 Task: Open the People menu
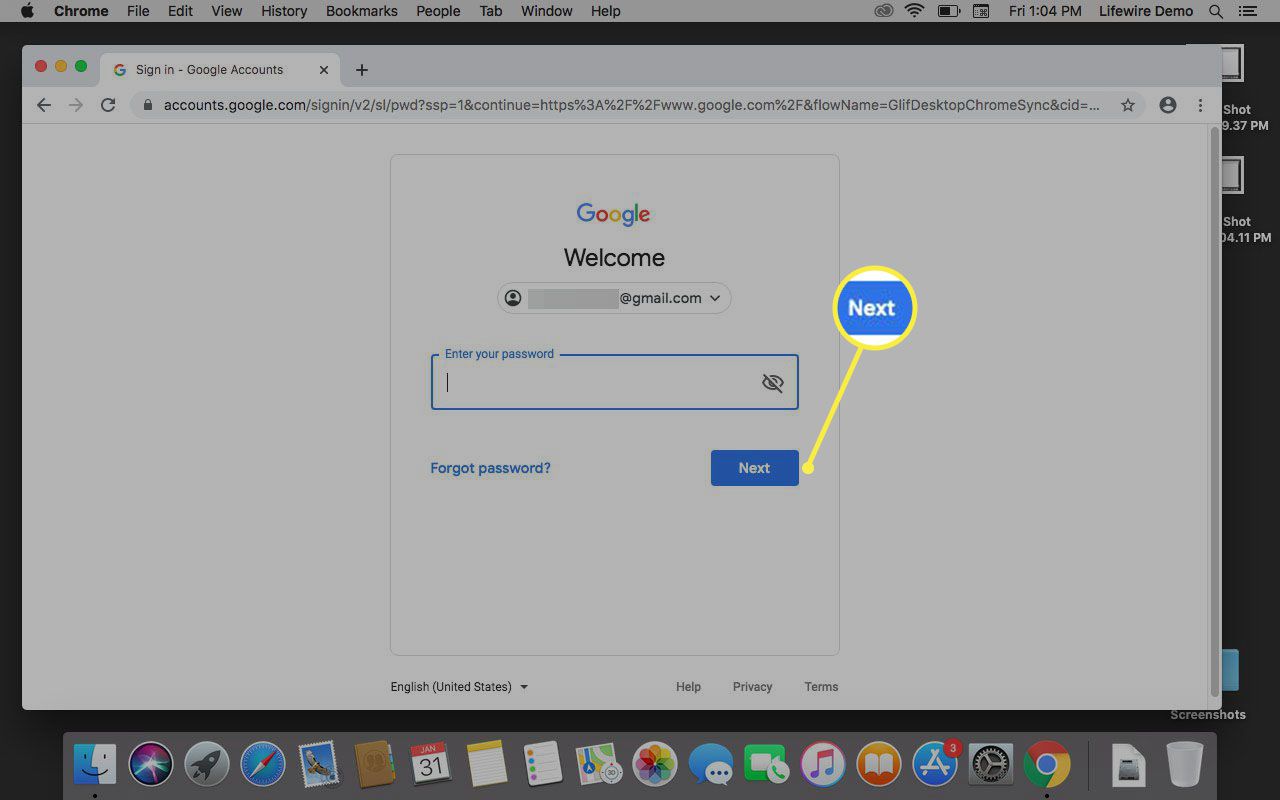click(438, 11)
